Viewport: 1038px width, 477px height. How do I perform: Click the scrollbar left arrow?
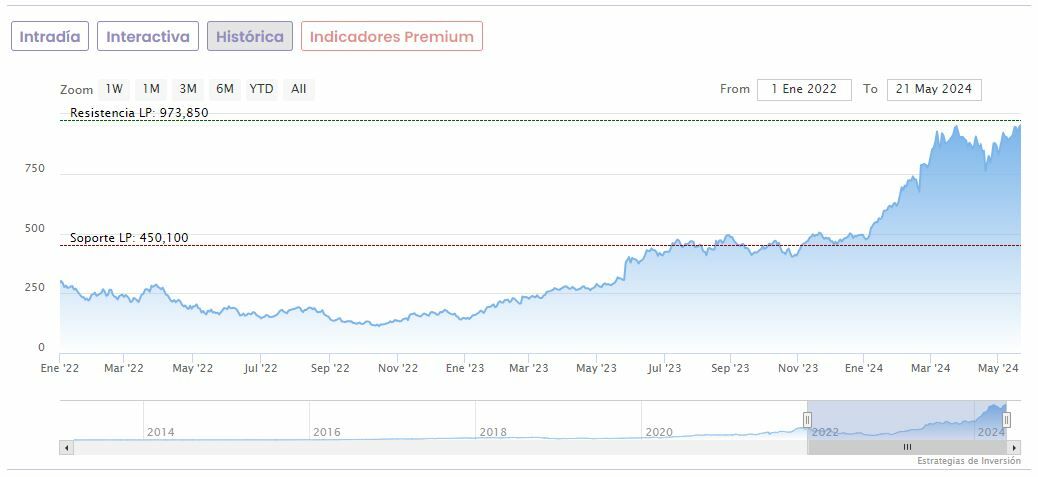(67, 447)
